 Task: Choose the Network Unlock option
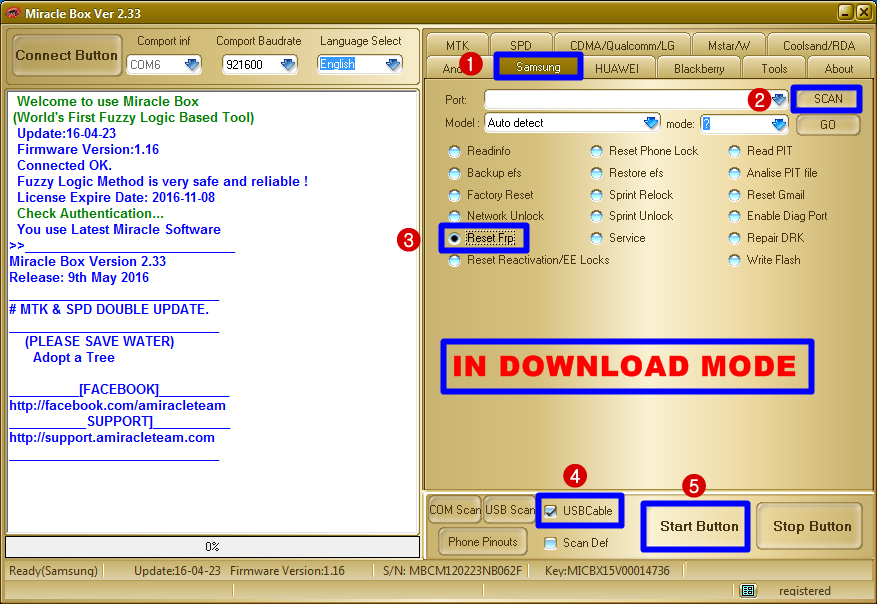tap(455, 216)
